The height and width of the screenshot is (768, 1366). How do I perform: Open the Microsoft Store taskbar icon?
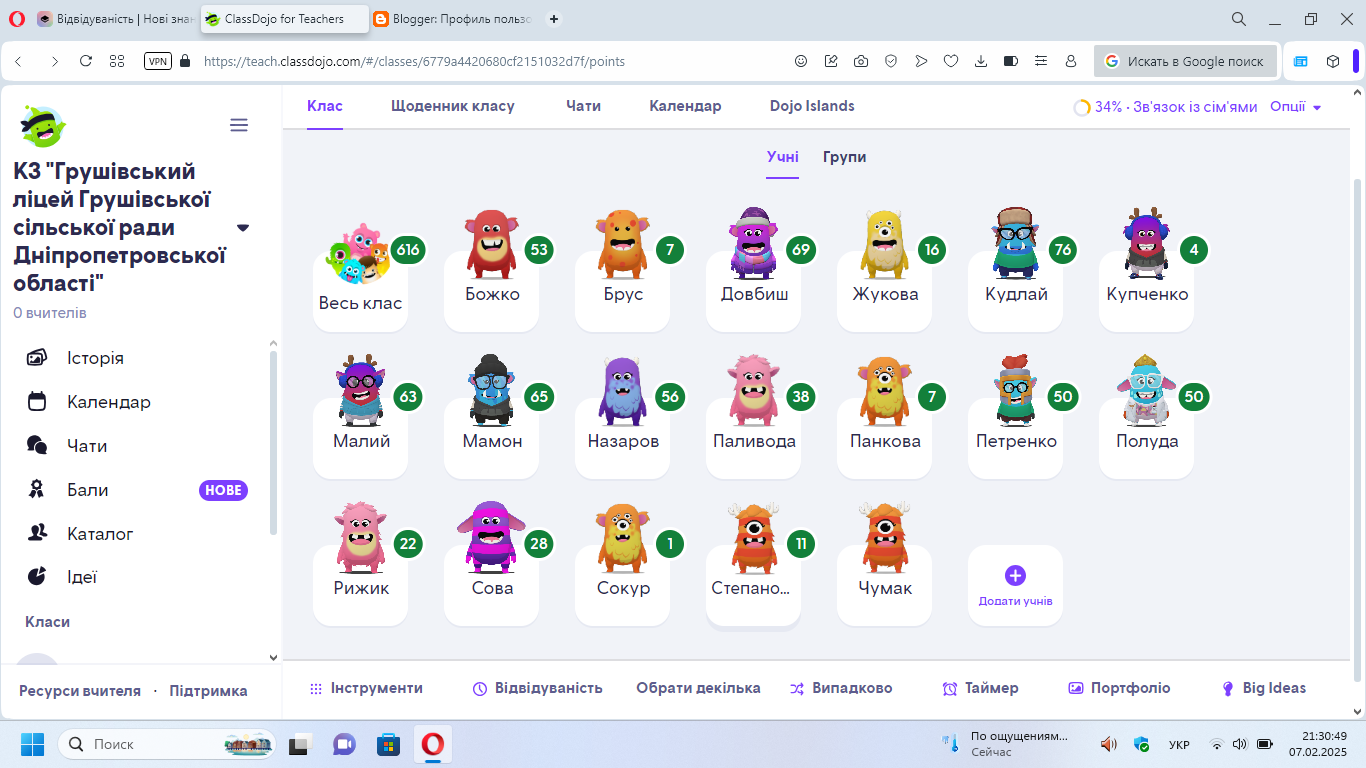(x=388, y=744)
